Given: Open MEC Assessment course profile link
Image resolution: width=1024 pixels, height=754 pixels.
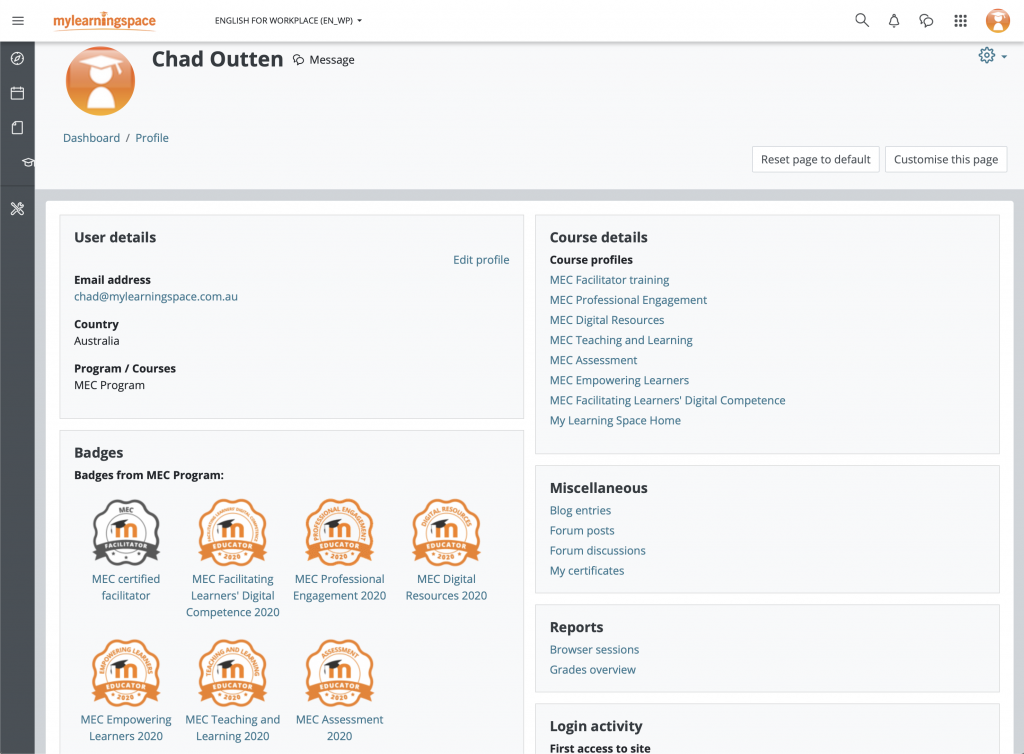Looking at the screenshot, I should pos(594,360).
